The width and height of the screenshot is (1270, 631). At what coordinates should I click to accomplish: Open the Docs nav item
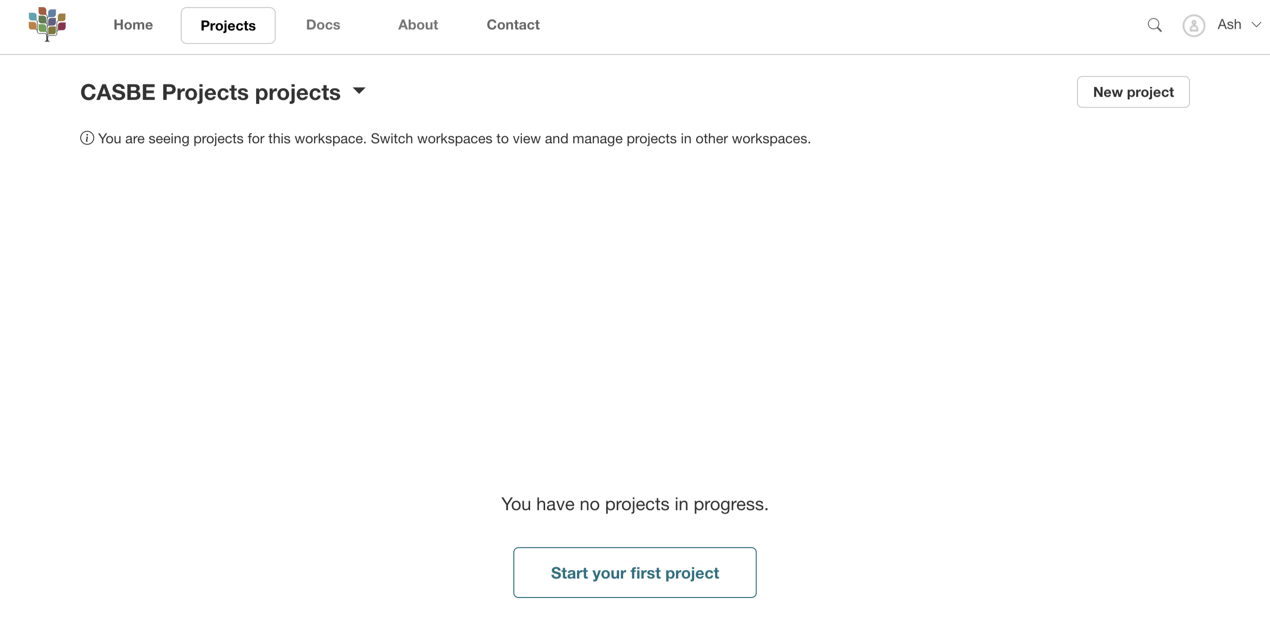click(x=323, y=25)
